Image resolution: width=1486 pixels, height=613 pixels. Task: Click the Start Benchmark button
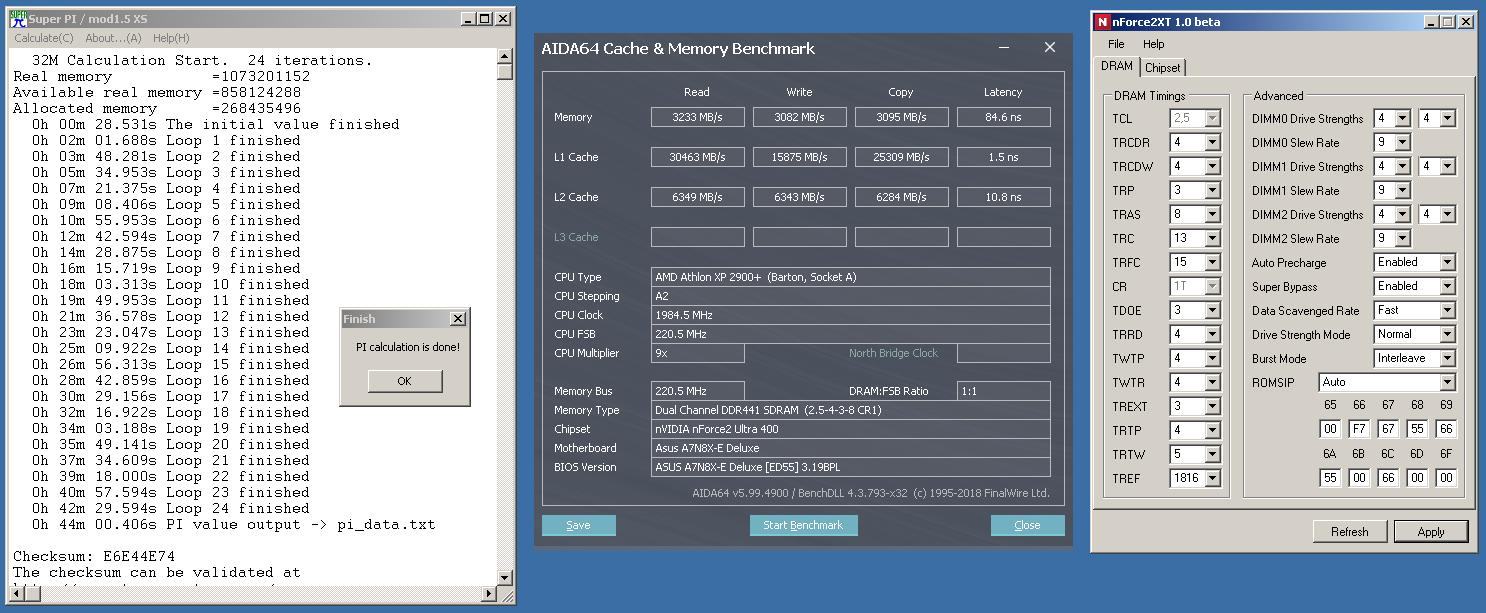(x=803, y=525)
